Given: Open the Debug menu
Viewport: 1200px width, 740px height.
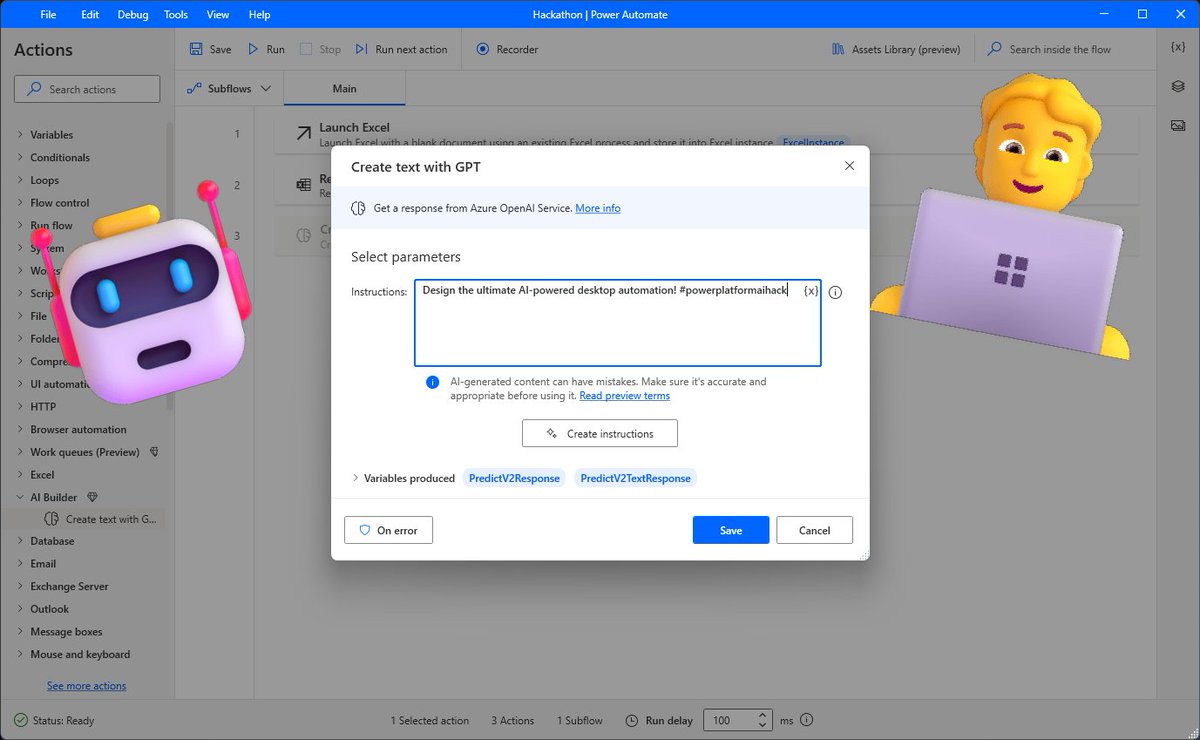Looking at the screenshot, I should (133, 15).
